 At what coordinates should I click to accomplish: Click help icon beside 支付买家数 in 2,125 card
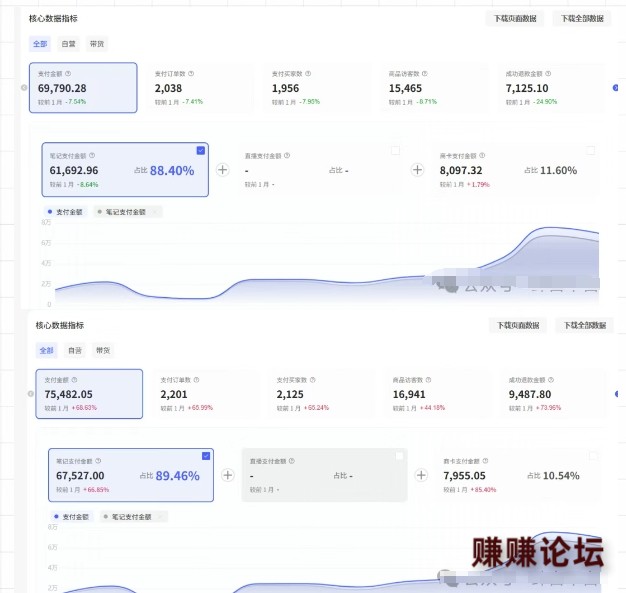point(313,380)
